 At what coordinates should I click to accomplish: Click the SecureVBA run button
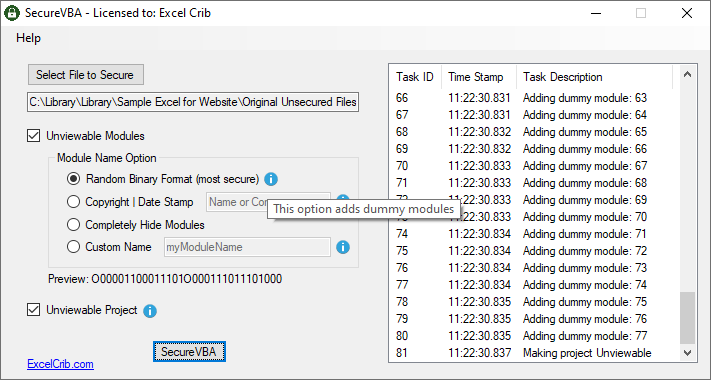[189, 352]
